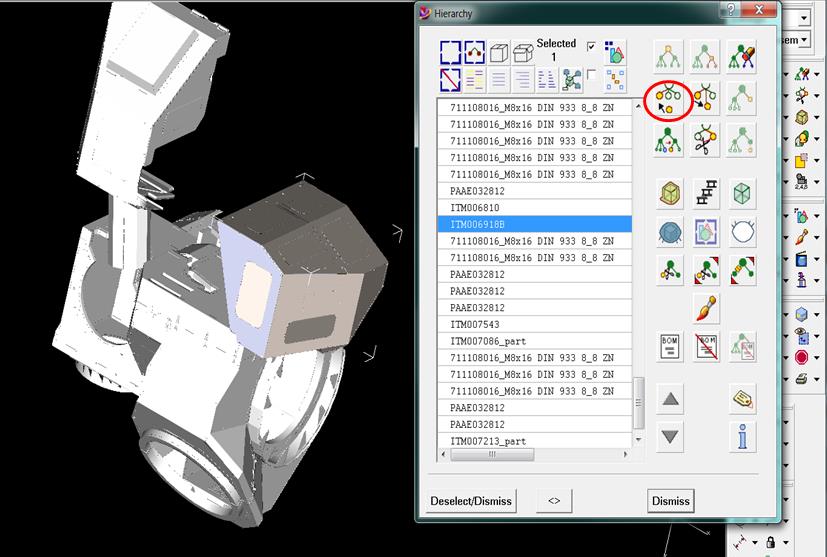This screenshot has height=557, width=827.
Task: Select the ITM007086_part list entry
Action: [535, 341]
